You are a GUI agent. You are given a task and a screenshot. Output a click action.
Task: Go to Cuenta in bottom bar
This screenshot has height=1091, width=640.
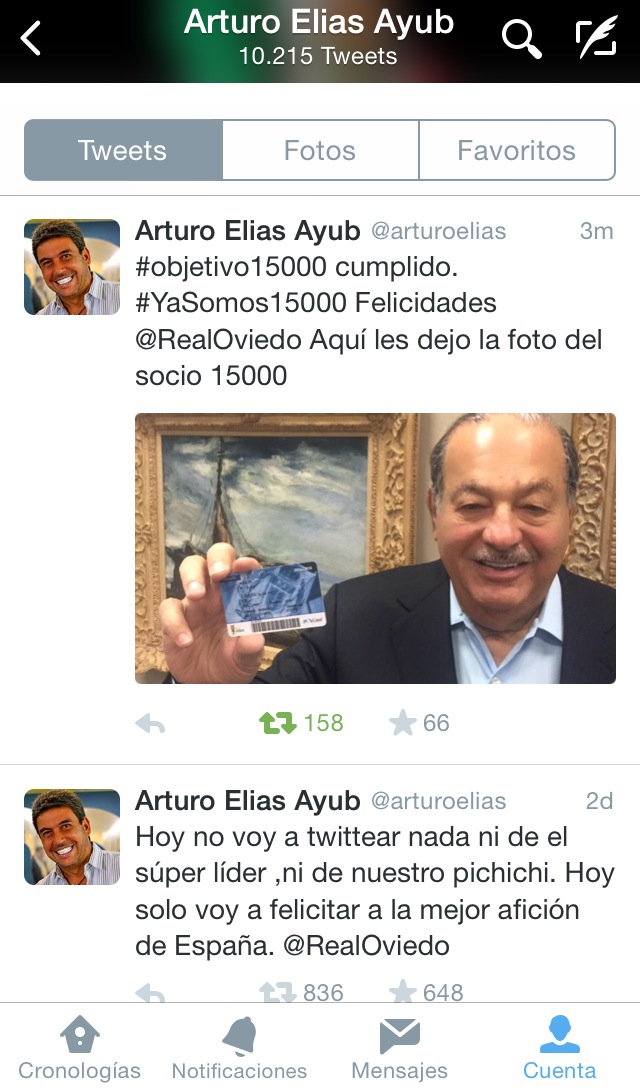point(559,1047)
